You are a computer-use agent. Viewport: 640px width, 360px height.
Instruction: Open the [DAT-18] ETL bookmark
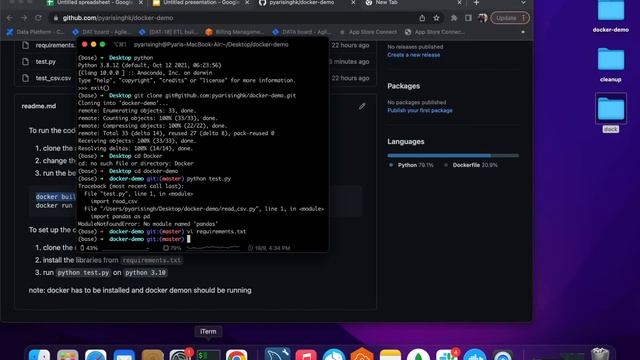point(168,32)
